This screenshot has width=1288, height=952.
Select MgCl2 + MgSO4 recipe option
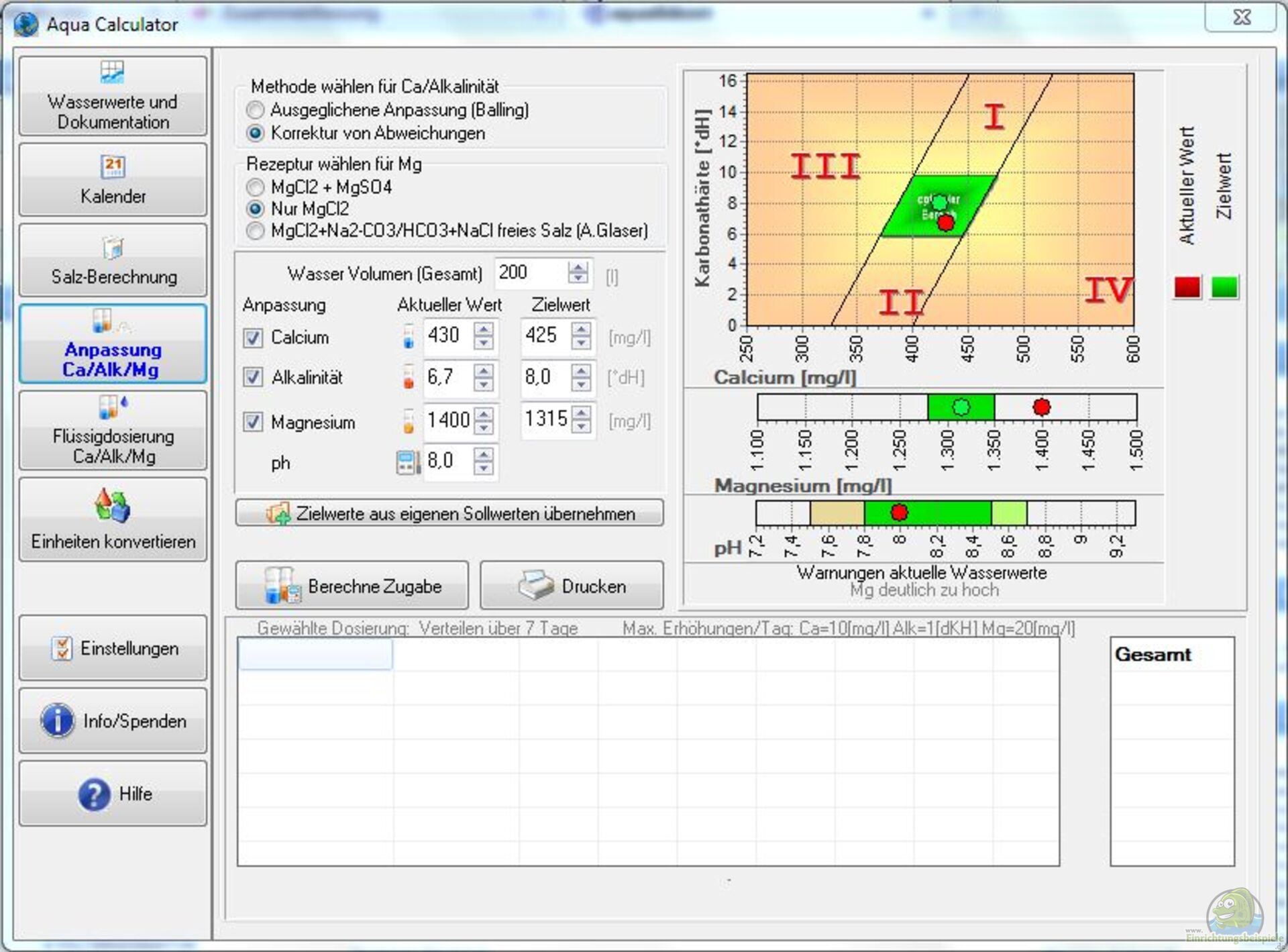coord(255,187)
